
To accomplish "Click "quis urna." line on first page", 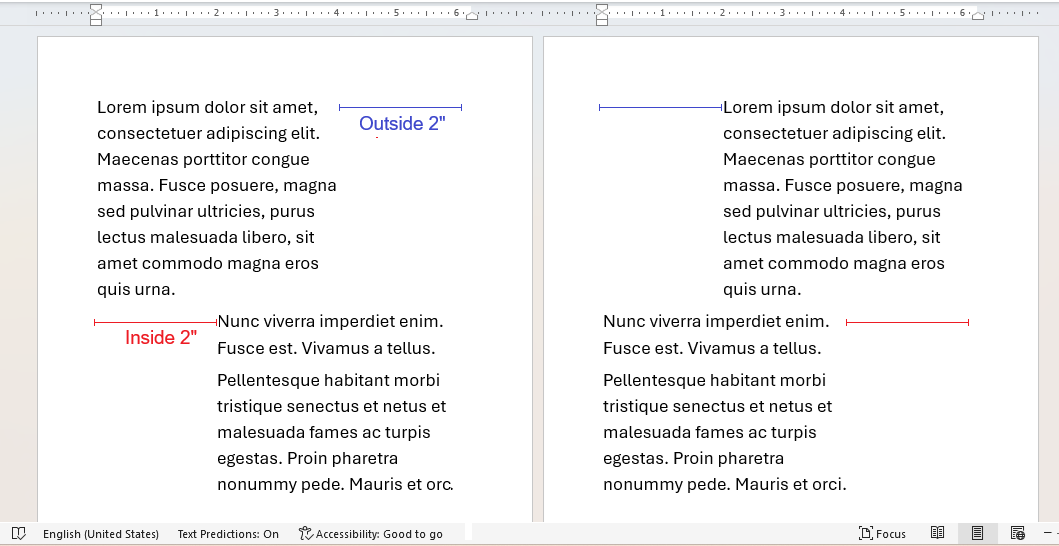I will click(136, 290).
